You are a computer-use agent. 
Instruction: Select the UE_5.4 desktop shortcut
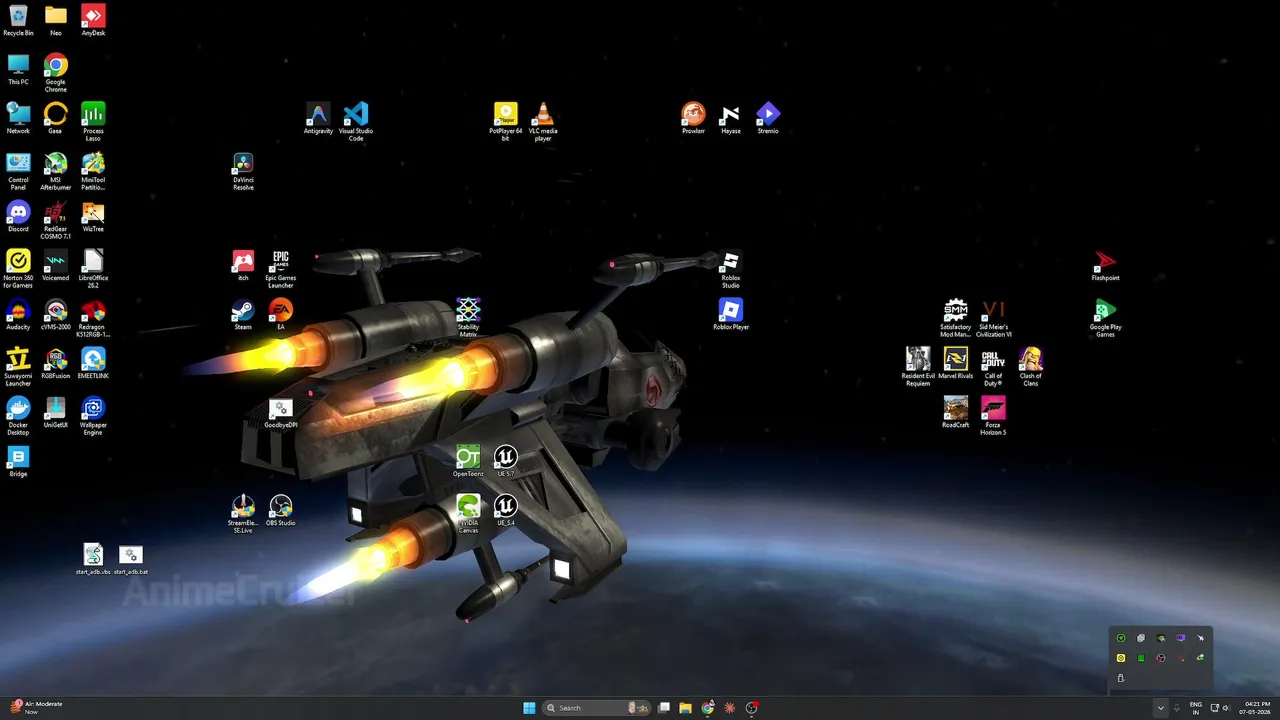click(506, 510)
